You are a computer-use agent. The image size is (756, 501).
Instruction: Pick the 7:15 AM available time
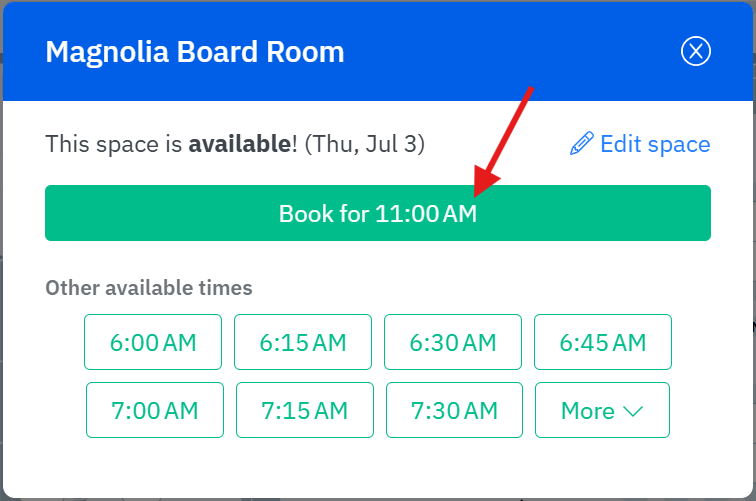[304, 410]
